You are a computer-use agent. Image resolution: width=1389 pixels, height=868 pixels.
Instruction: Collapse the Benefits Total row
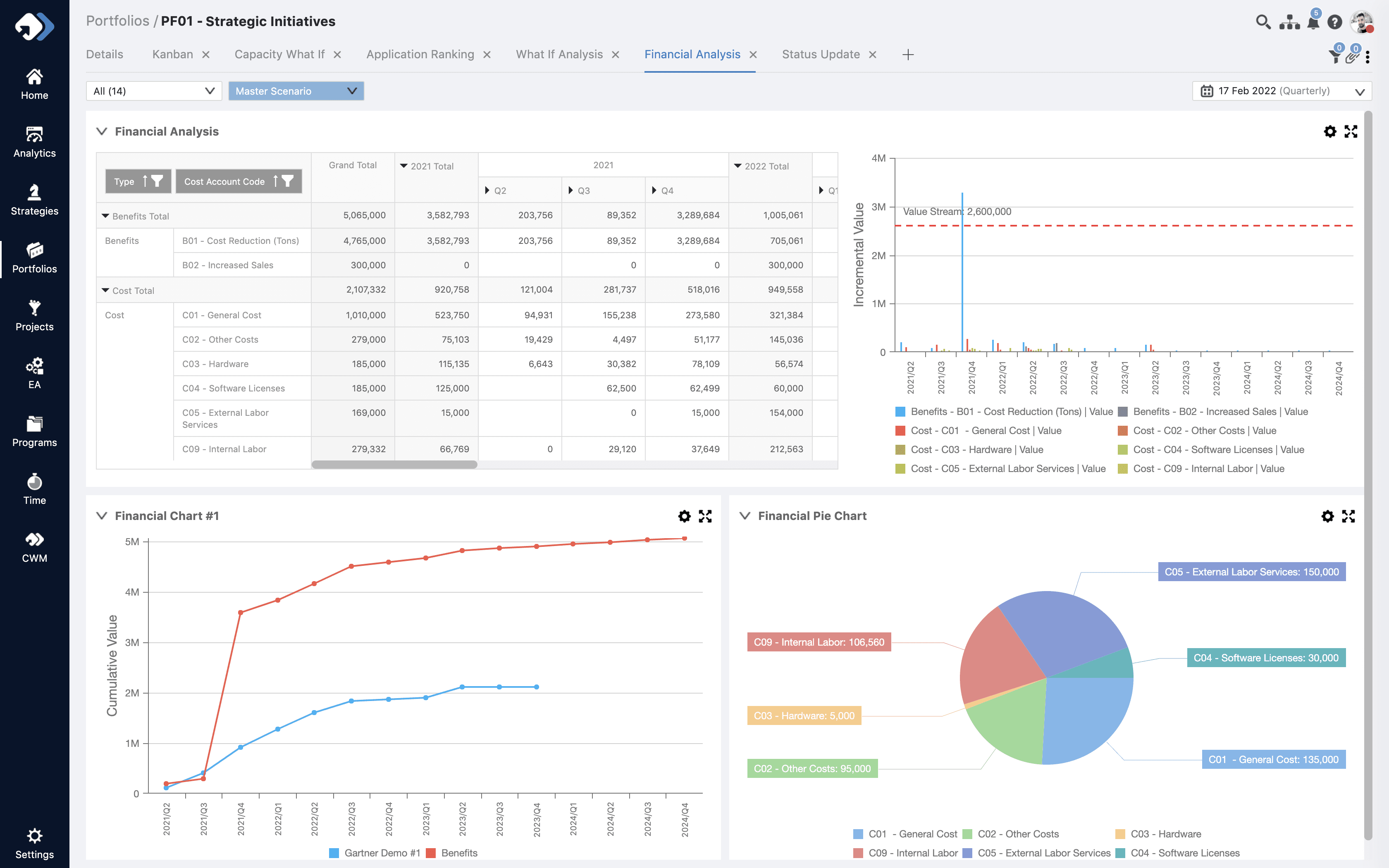105,216
